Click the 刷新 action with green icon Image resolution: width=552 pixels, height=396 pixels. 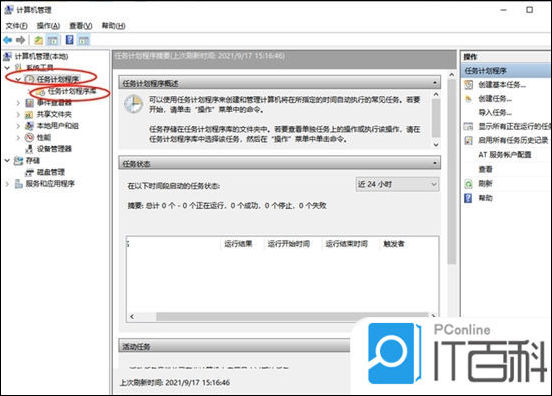(x=485, y=183)
